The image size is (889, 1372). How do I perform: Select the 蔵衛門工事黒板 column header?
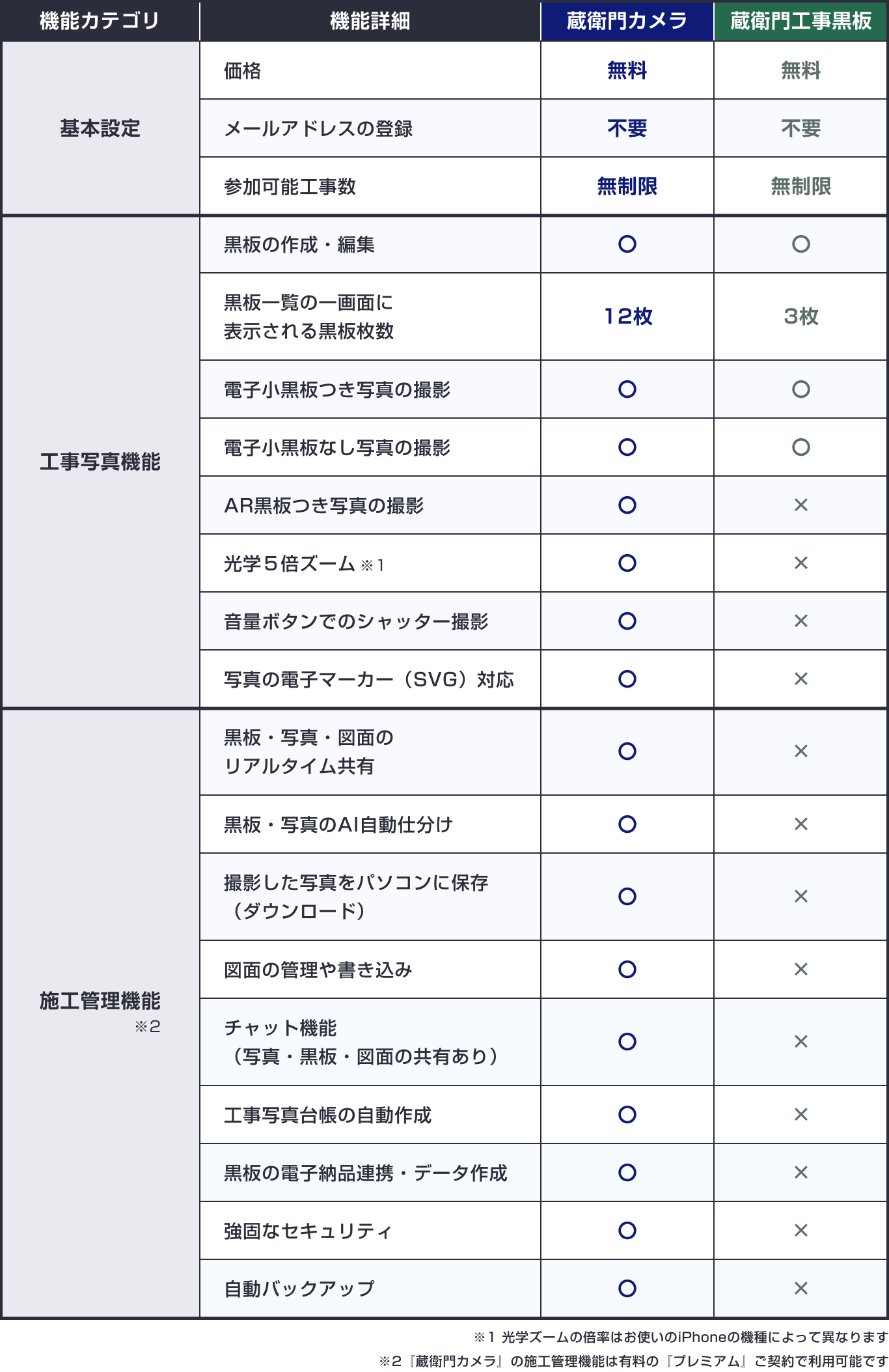[801, 21]
